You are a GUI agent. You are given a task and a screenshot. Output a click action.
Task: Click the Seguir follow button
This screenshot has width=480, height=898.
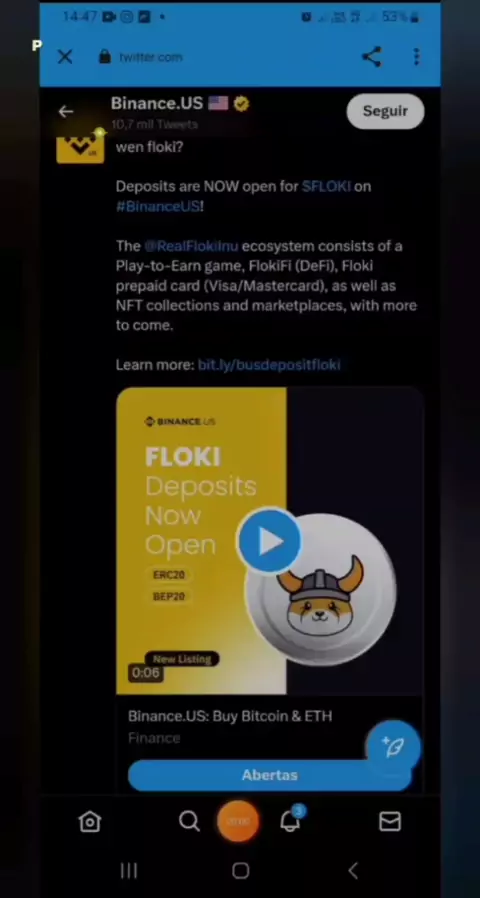click(x=385, y=111)
